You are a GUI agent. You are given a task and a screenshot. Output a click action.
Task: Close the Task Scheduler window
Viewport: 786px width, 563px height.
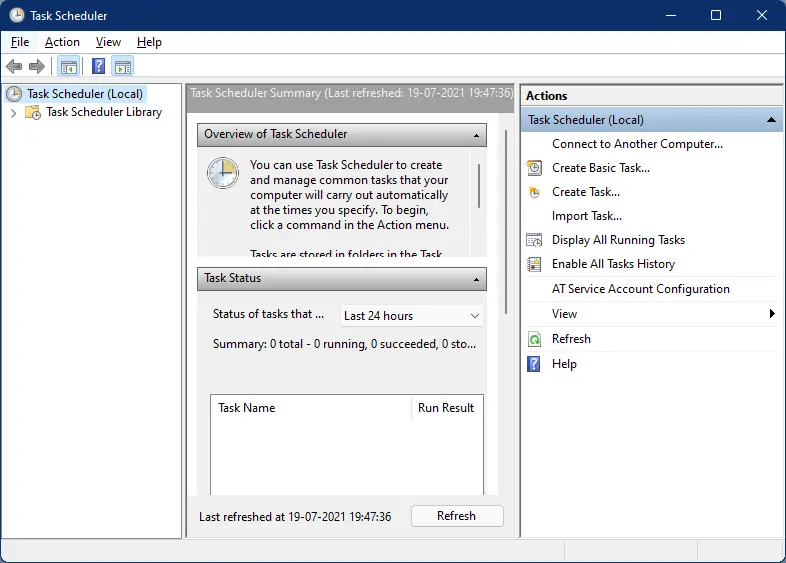point(762,15)
